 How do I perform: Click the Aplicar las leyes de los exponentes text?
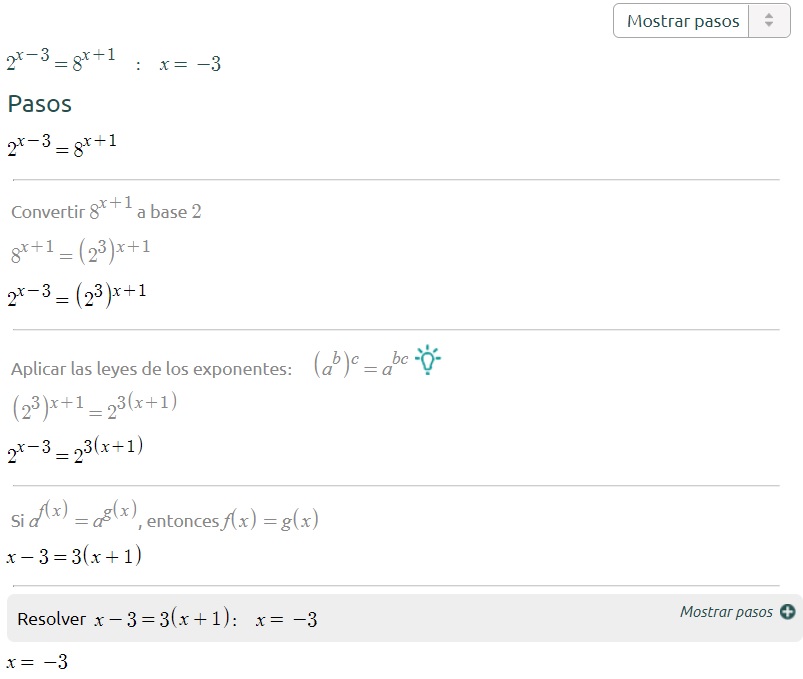point(152,369)
